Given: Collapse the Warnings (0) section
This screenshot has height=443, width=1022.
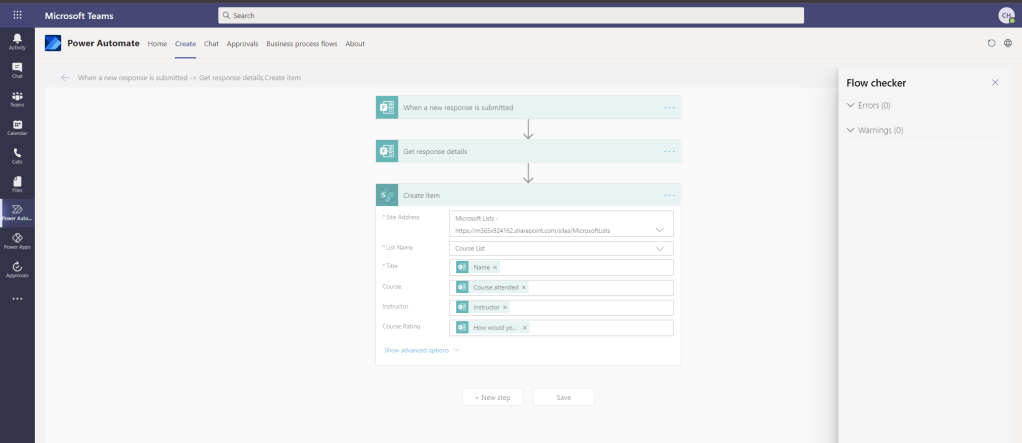Looking at the screenshot, I should pyautogui.click(x=851, y=130).
